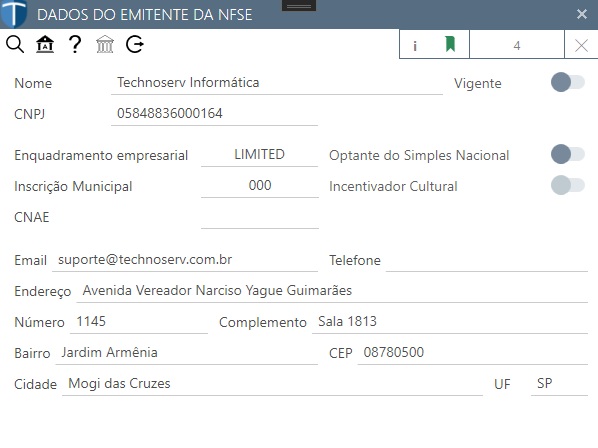Click the info 'i' icon
The width and height of the screenshot is (598, 448).
click(415, 46)
